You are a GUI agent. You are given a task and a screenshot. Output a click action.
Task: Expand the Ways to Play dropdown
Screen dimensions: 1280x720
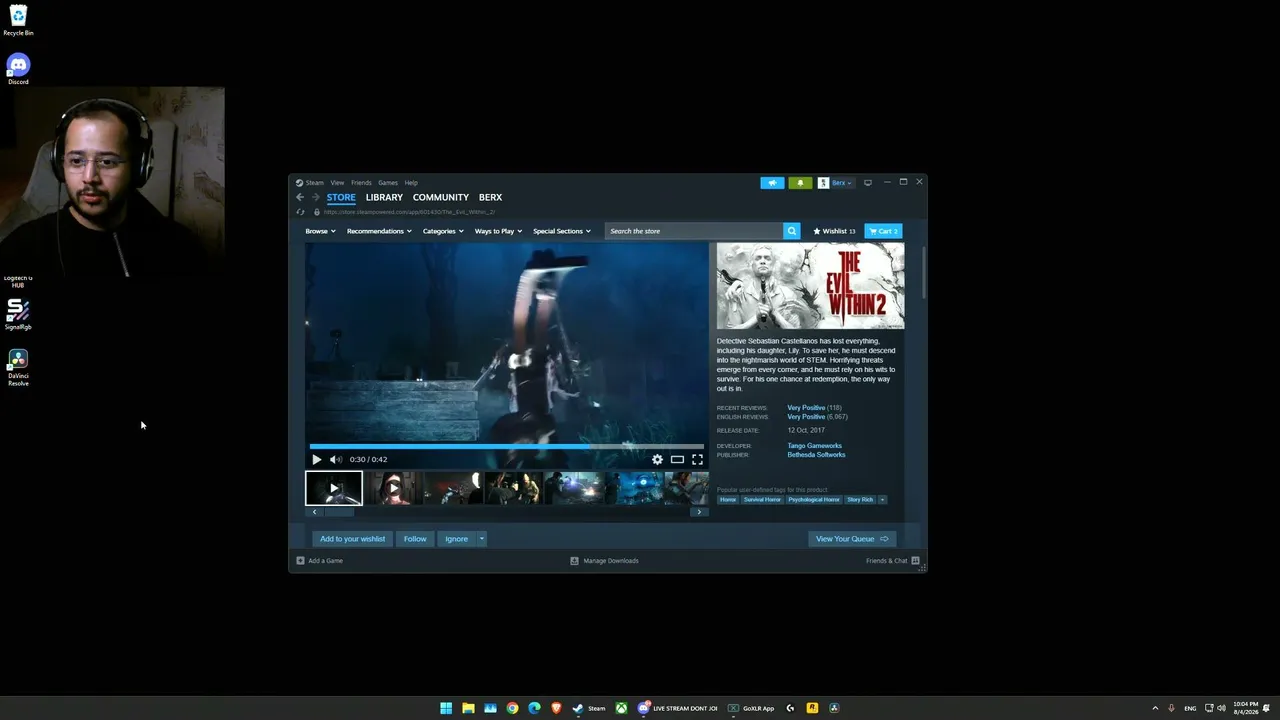click(x=498, y=231)
